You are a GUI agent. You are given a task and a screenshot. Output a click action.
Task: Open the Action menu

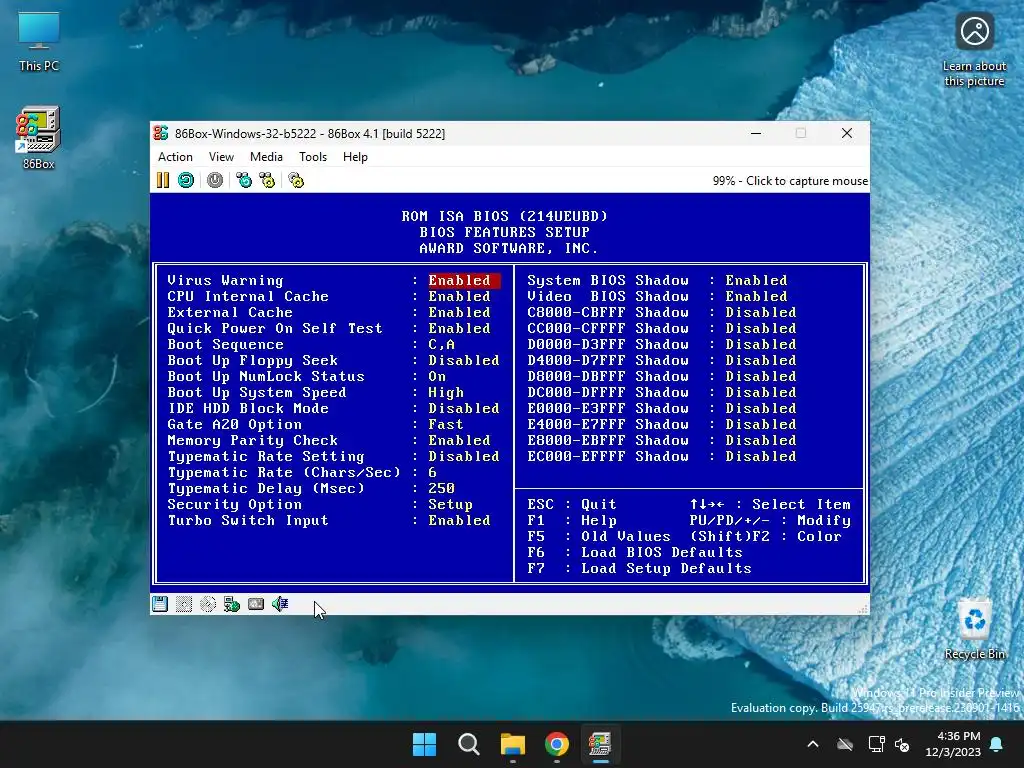[175, 157]
